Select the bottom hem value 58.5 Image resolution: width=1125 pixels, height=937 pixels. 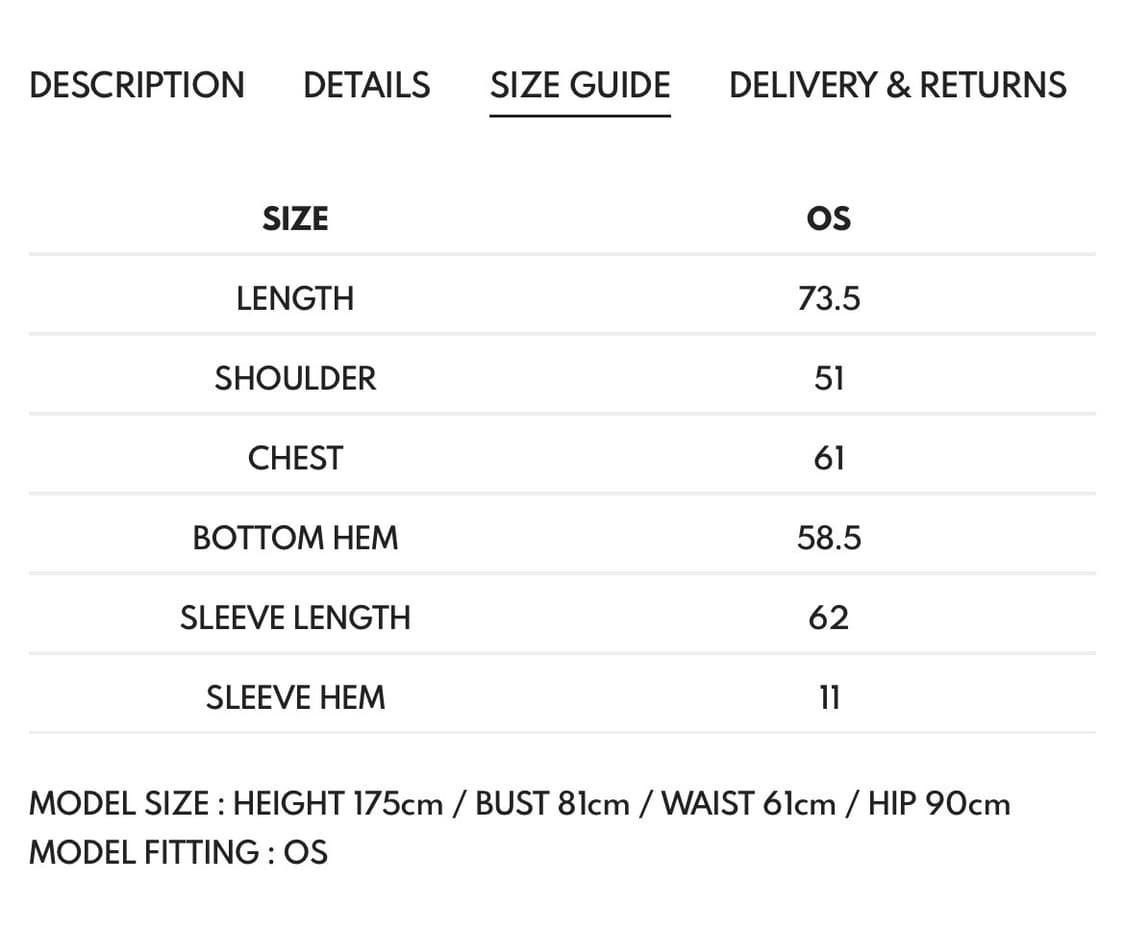click(828, 538)
